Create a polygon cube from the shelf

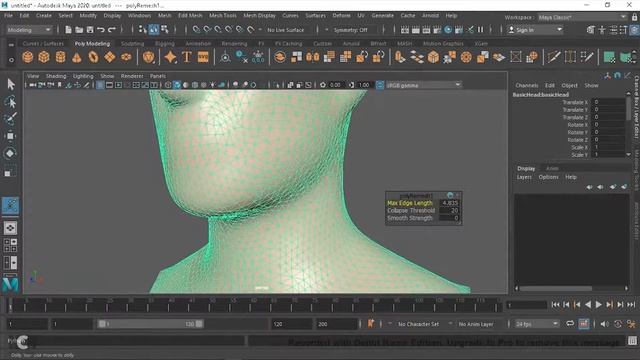point(44,57)
